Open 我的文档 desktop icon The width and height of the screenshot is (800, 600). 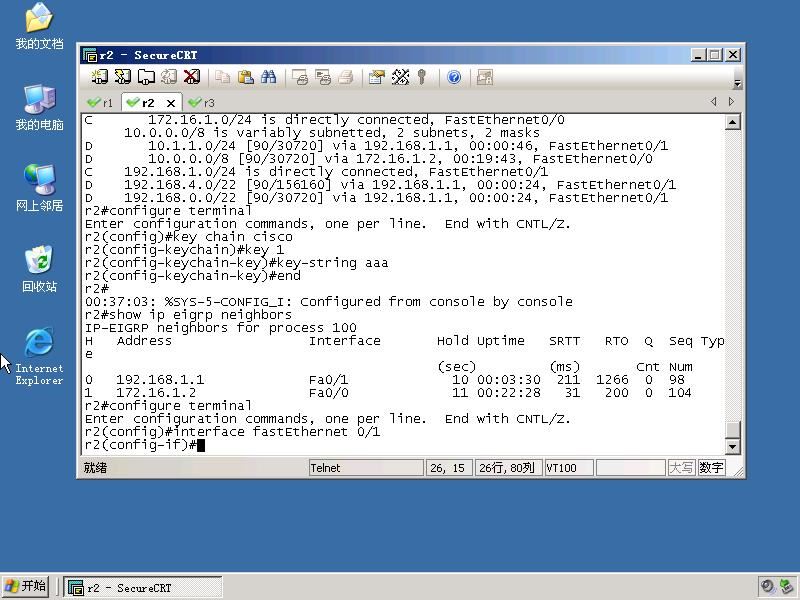39,27
